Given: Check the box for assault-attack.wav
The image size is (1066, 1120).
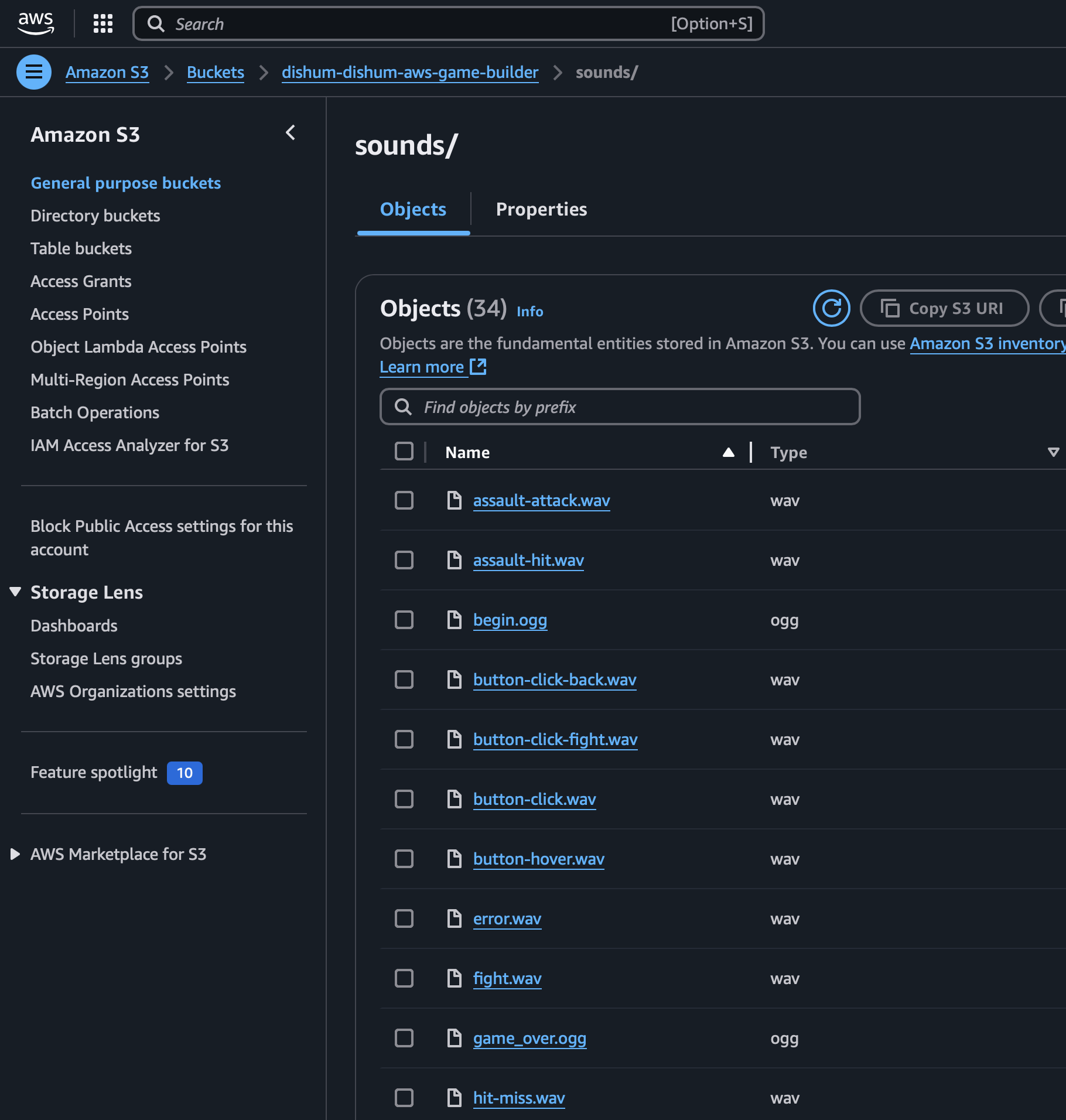Looking at the screenshot, I should pos(404,501).
